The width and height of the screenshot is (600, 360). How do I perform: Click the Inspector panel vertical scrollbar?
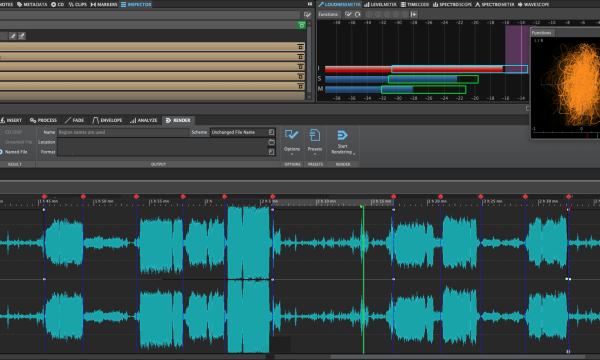309,60
